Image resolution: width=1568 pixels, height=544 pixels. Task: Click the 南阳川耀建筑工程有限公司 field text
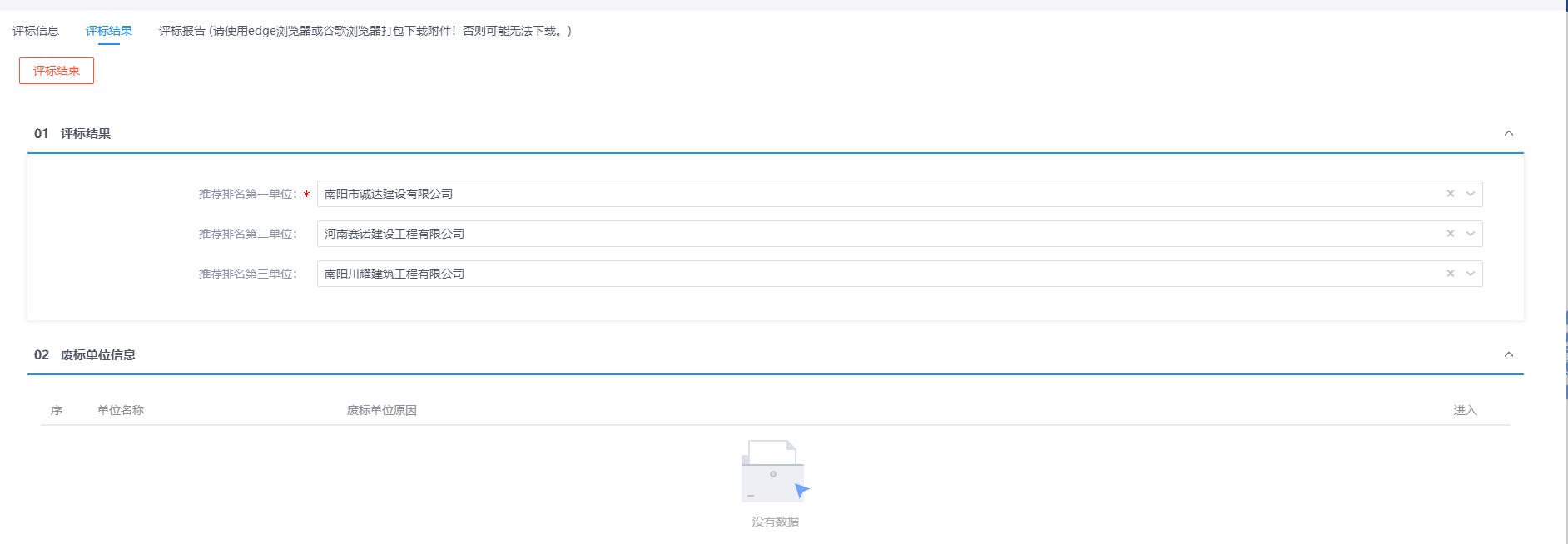(394, 274)
